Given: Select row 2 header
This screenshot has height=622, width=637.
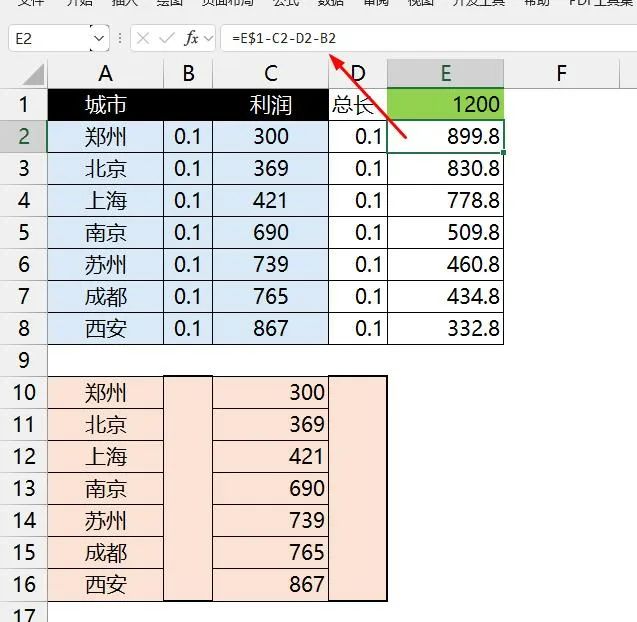Looking at the screenshot, I should (24, 136).
